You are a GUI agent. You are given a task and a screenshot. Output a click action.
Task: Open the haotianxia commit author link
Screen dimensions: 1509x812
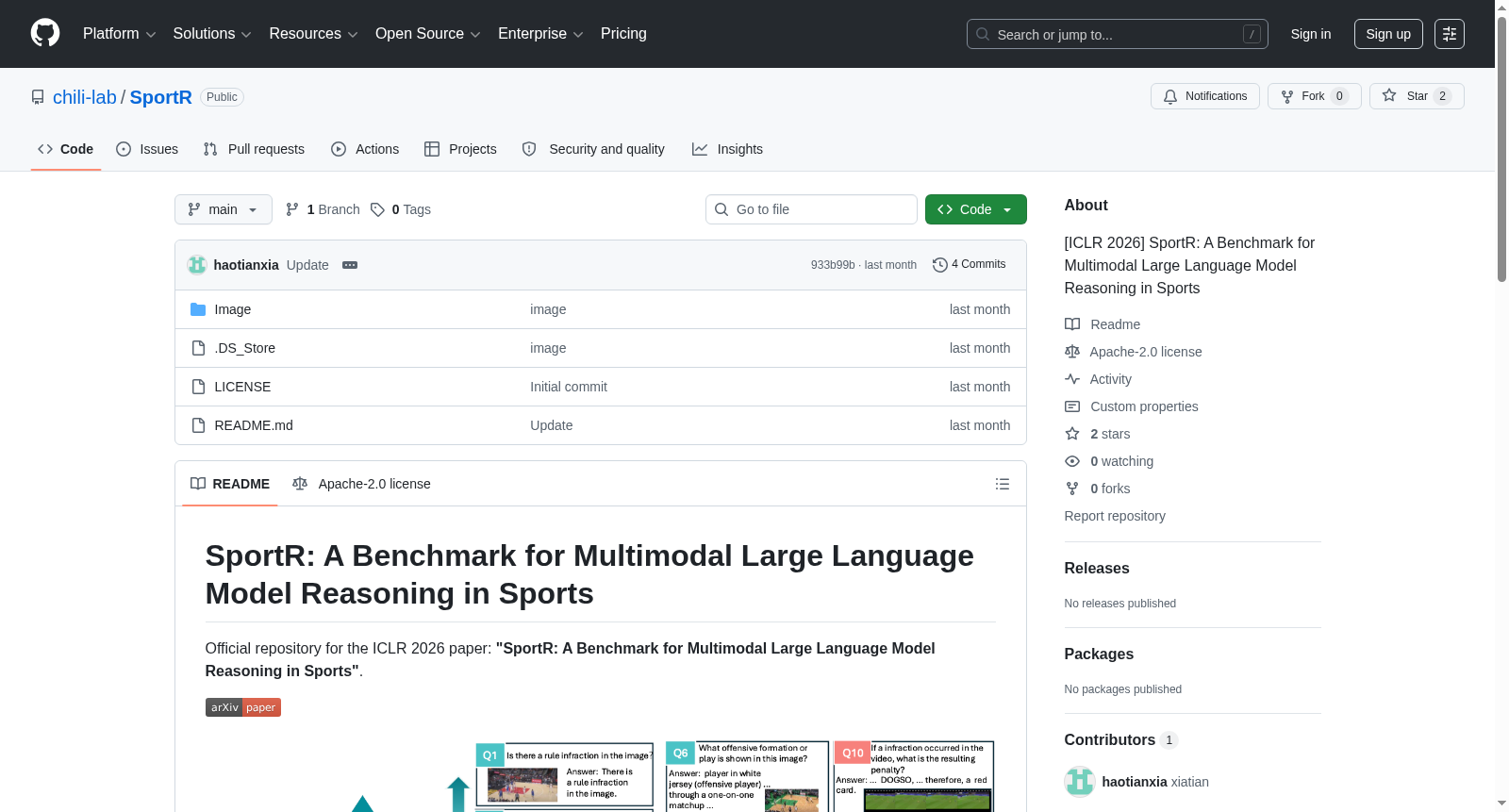pyautogui.click(x=246, y=265)
